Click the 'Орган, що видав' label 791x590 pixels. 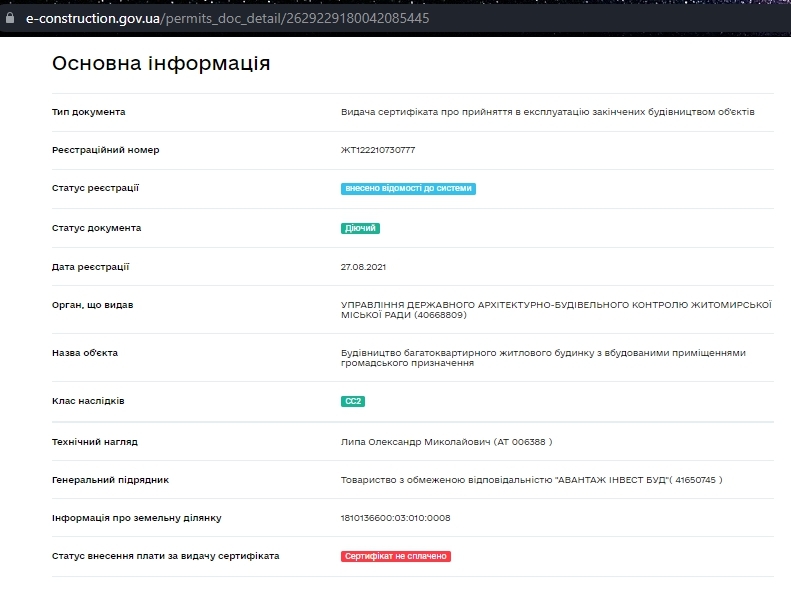coord(92,305)
